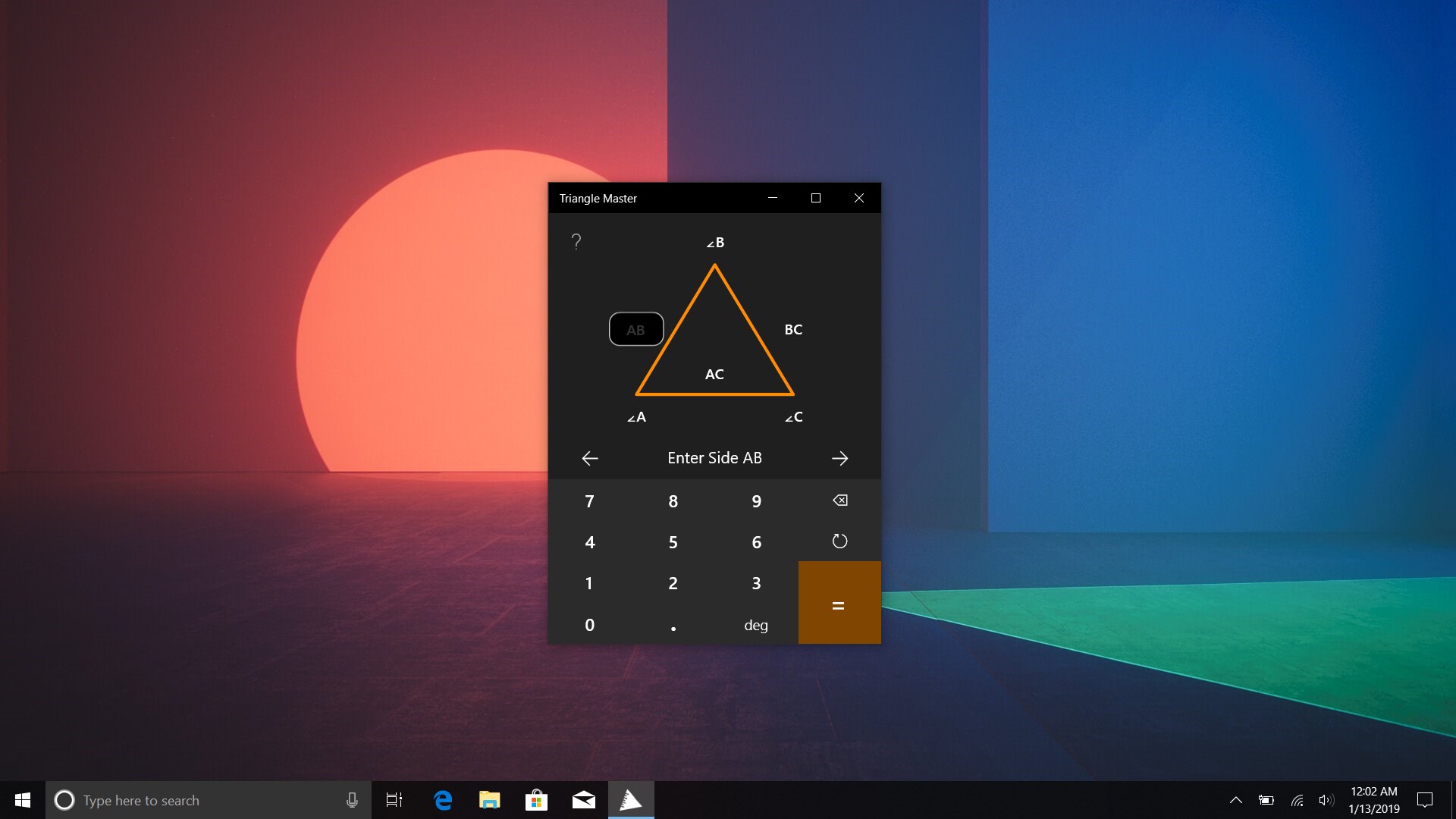Advance to next field with right arrow
The image size is (1456, 819).
pos(839,458)
